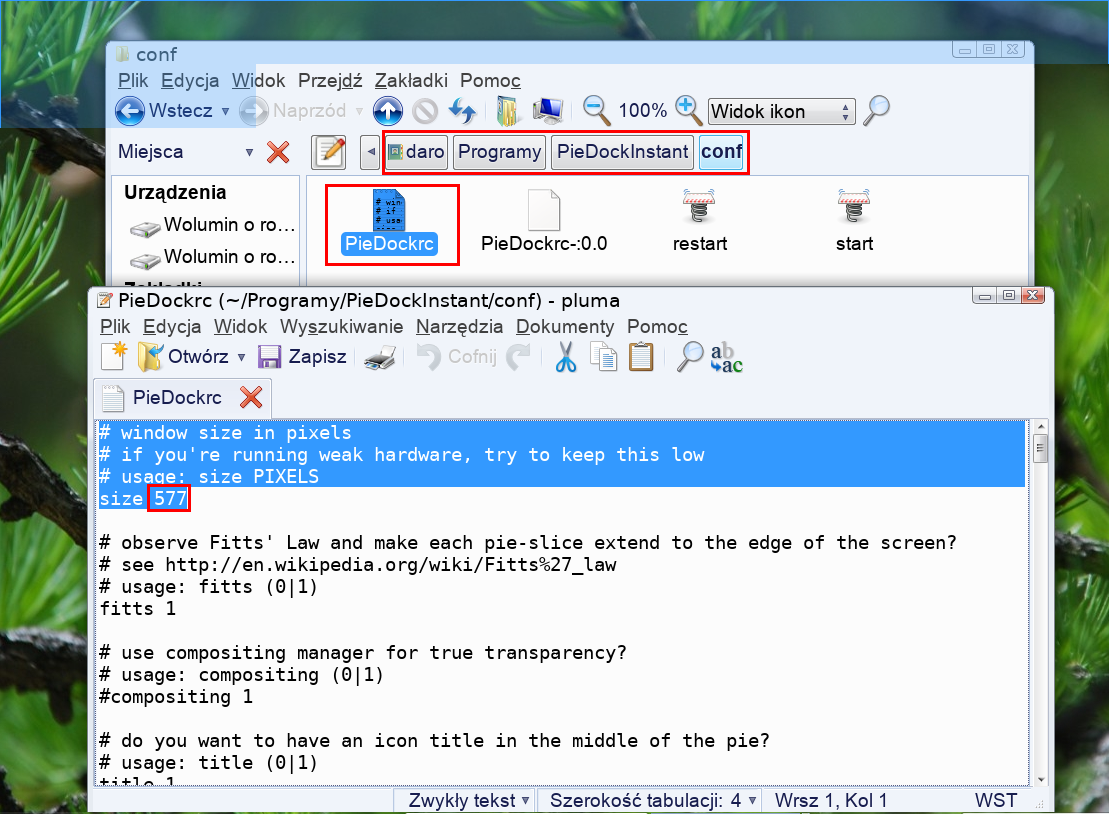Open Dokumenty menu in pluma
The width and height of the screenshot is (1109, 814).
564,327
